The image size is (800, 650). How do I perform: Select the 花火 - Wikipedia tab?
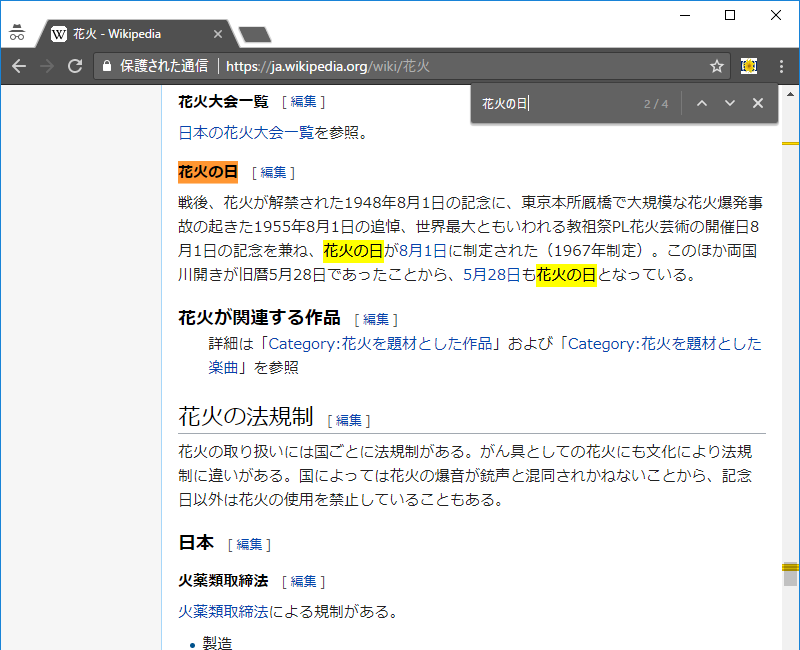coord(130,34)
